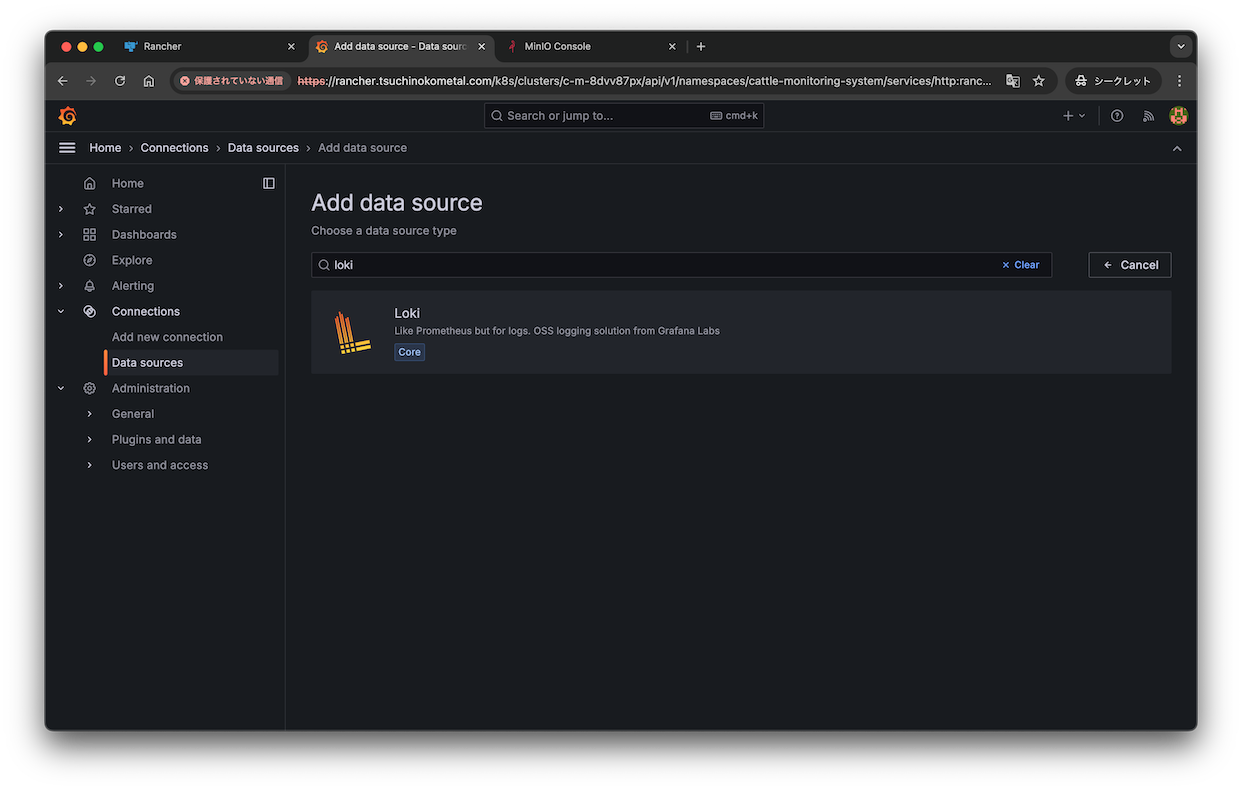Close the Rancher browser tab
Viewport: 1242px width, 790px height.
292,46
